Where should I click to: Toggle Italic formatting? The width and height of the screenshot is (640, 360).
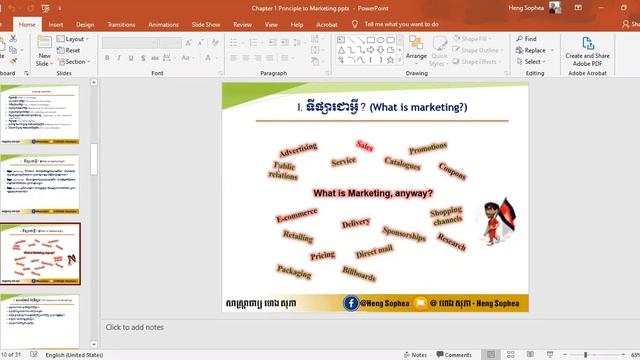(119, 58)
